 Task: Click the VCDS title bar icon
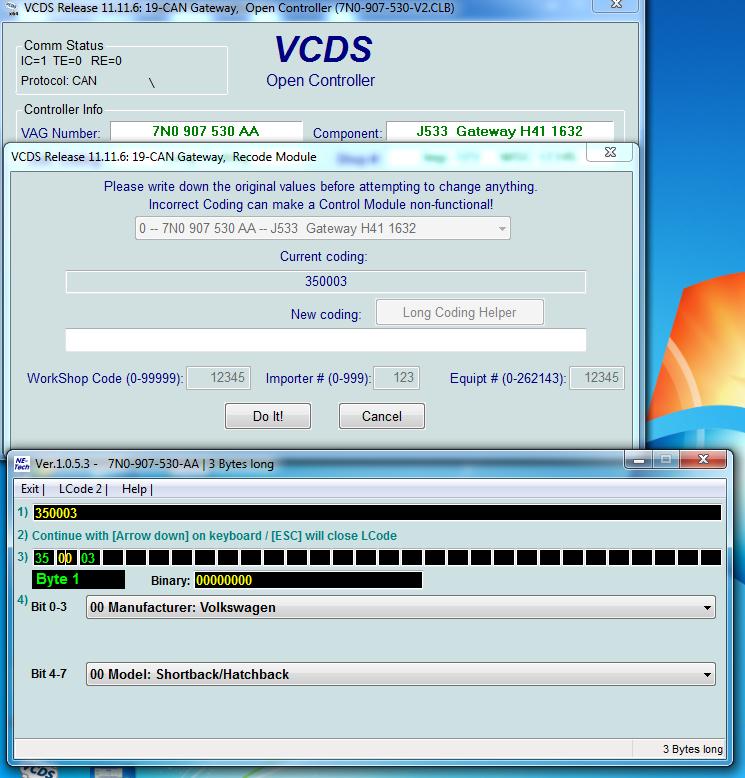11,7
